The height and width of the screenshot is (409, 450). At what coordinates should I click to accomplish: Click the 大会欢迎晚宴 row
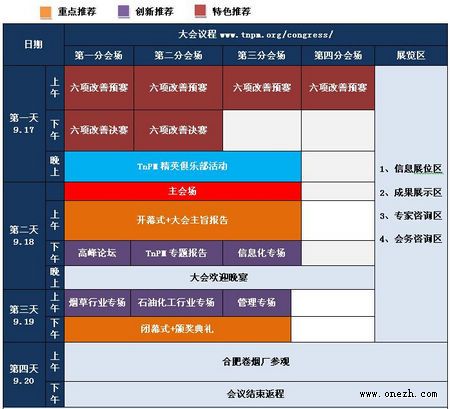point(219,278)
